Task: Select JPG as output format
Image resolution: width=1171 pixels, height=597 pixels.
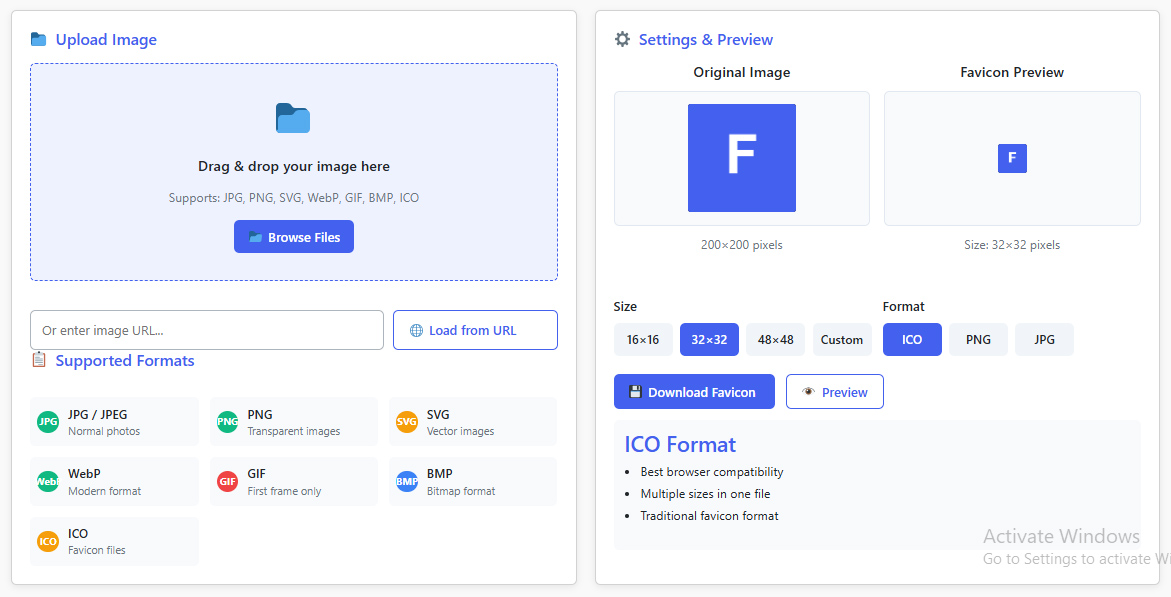Action: (x=1044, y=339)
